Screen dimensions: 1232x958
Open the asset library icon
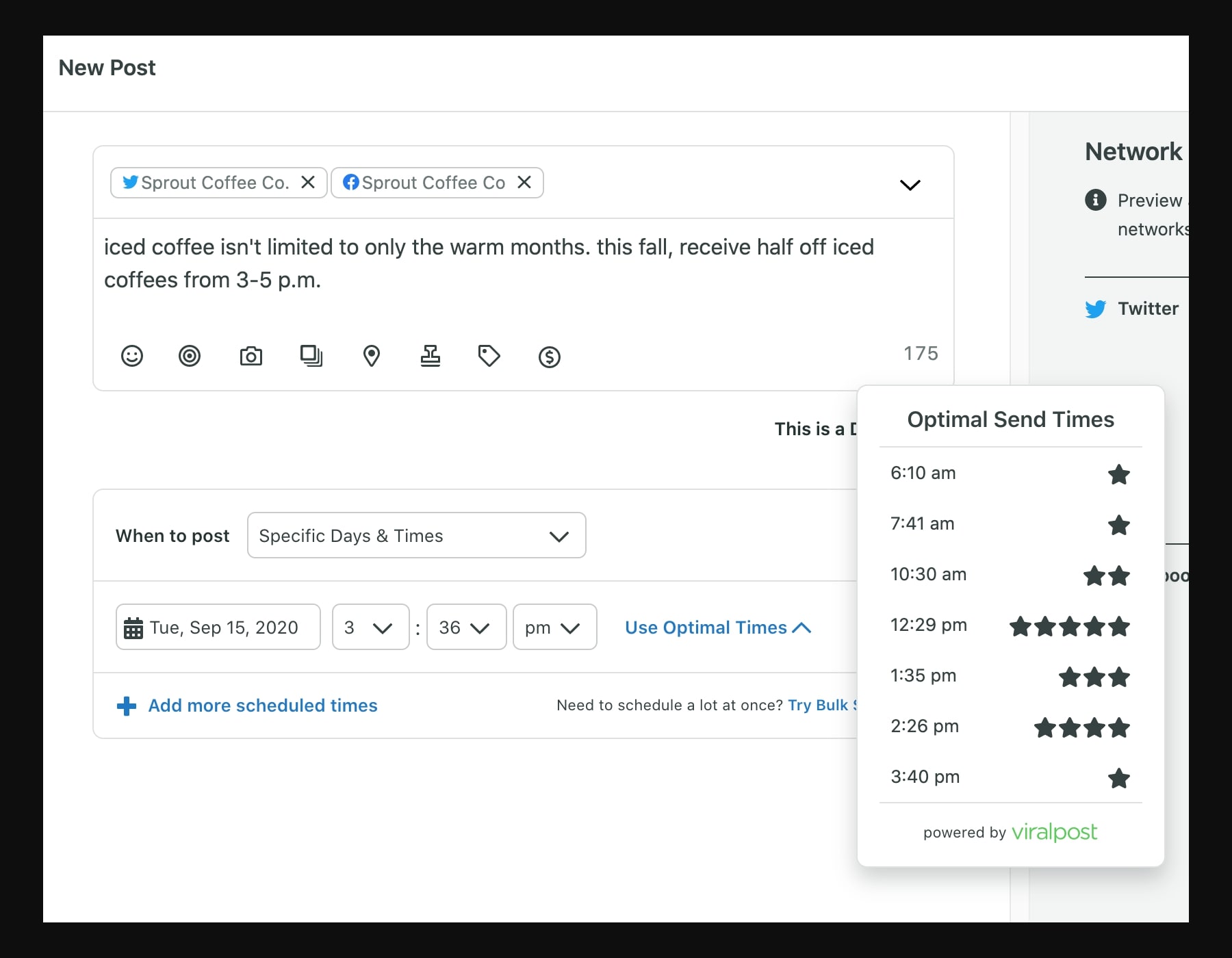pyautogui.click(x=311, y=356)
